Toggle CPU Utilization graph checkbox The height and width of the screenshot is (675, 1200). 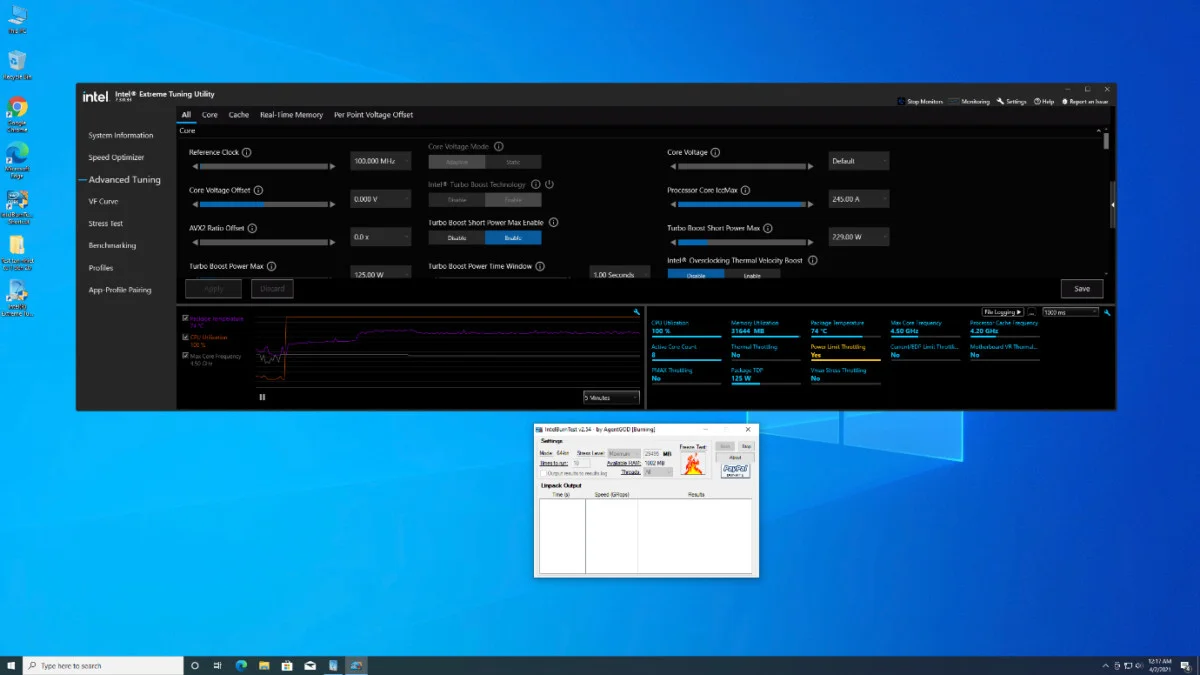[x=185, y=337]
